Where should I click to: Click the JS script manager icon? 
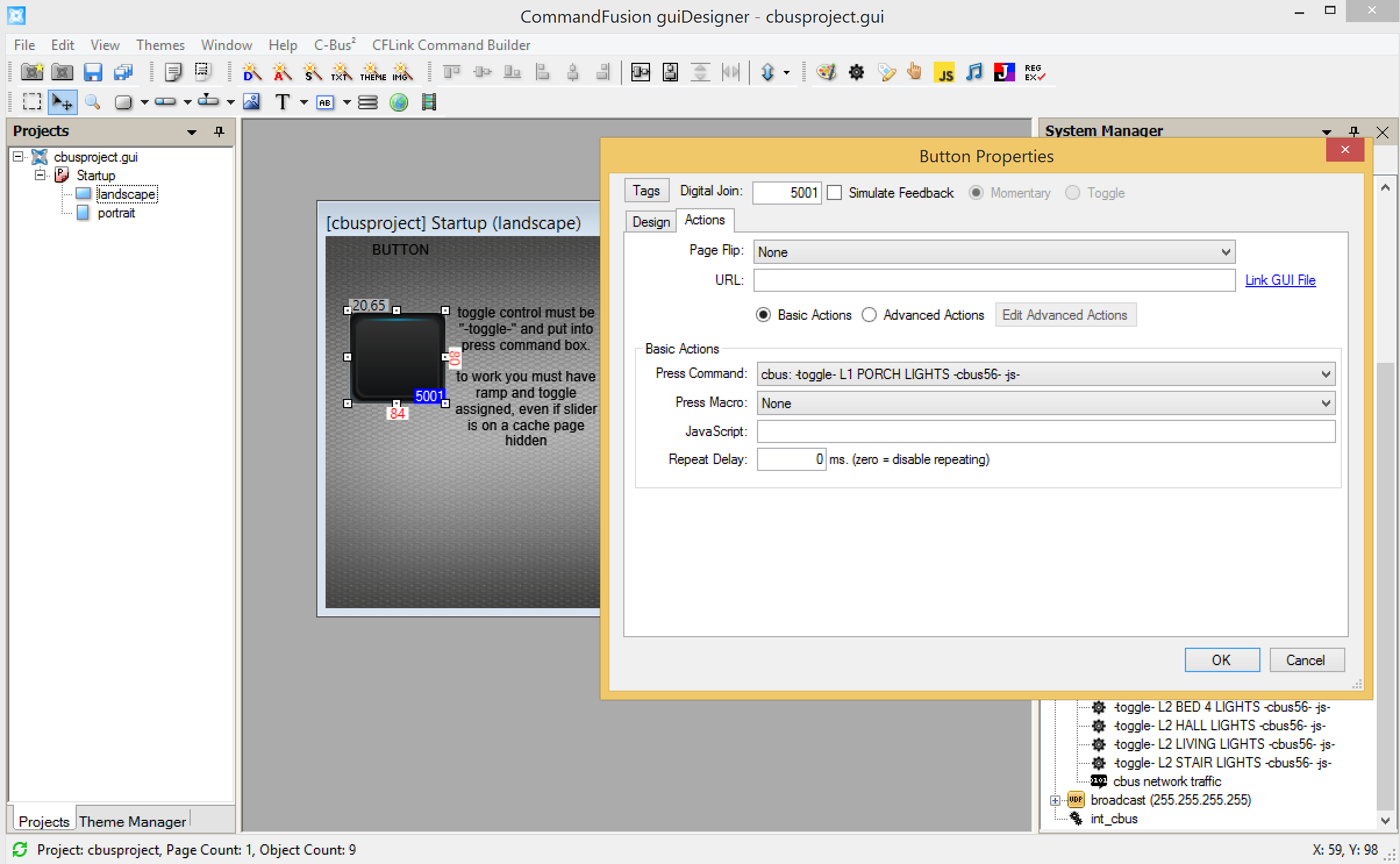click(x=944, y=73)
